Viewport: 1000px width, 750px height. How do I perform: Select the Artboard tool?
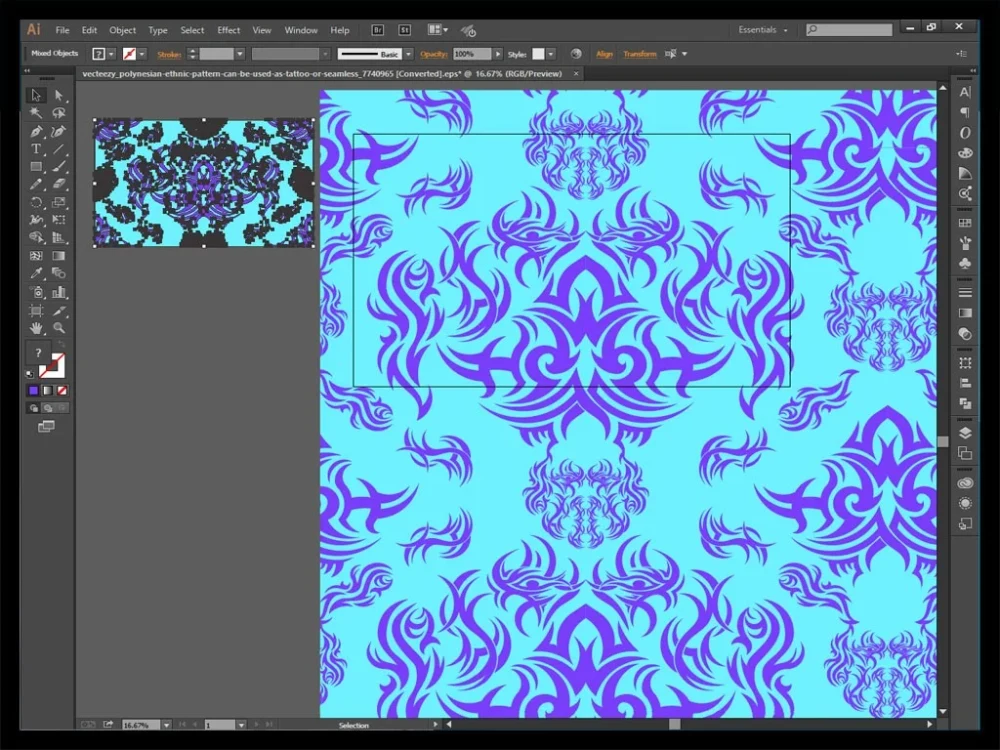tap(36, 311)
